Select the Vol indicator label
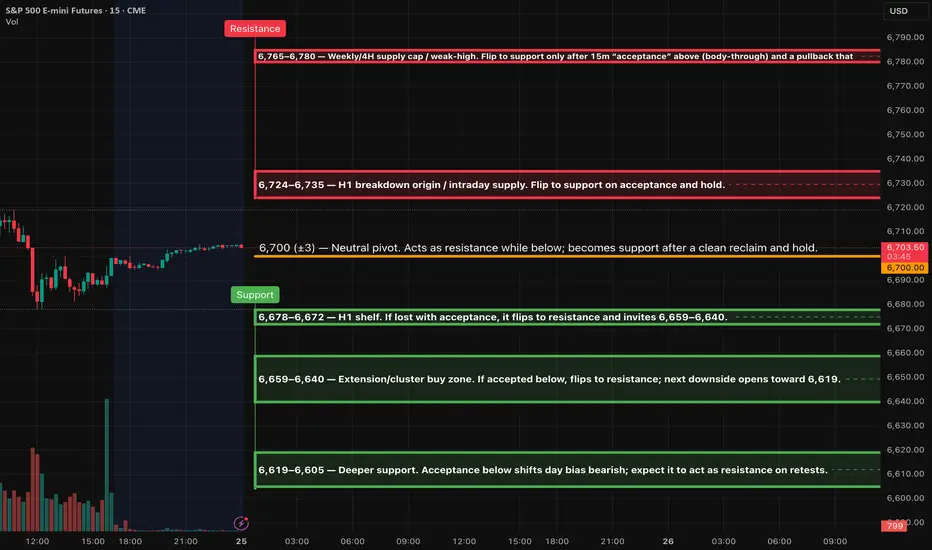This screenshot has height=550, width=932. pyautogui.click(x=12, y=22)
